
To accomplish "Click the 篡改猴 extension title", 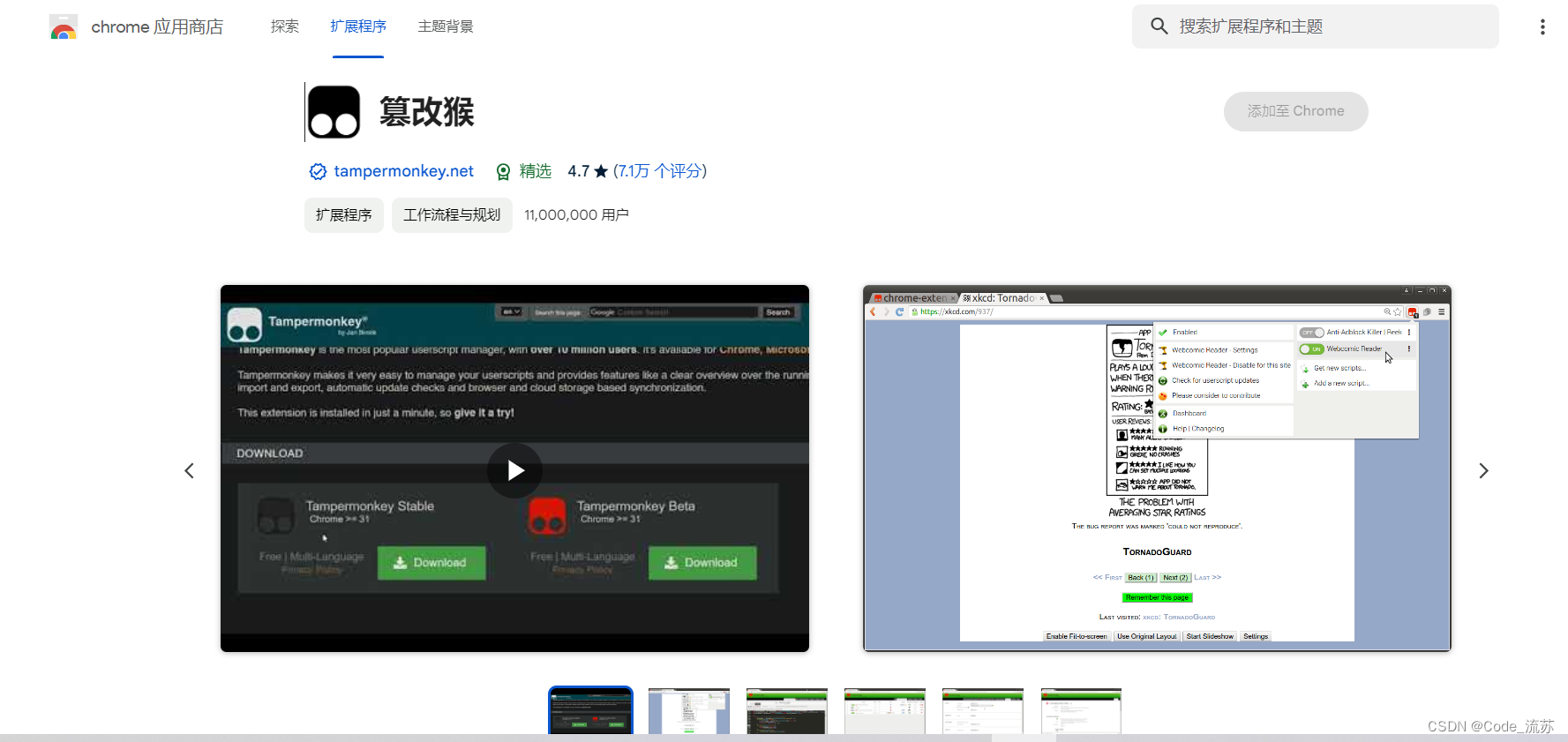I will [427, 112].
